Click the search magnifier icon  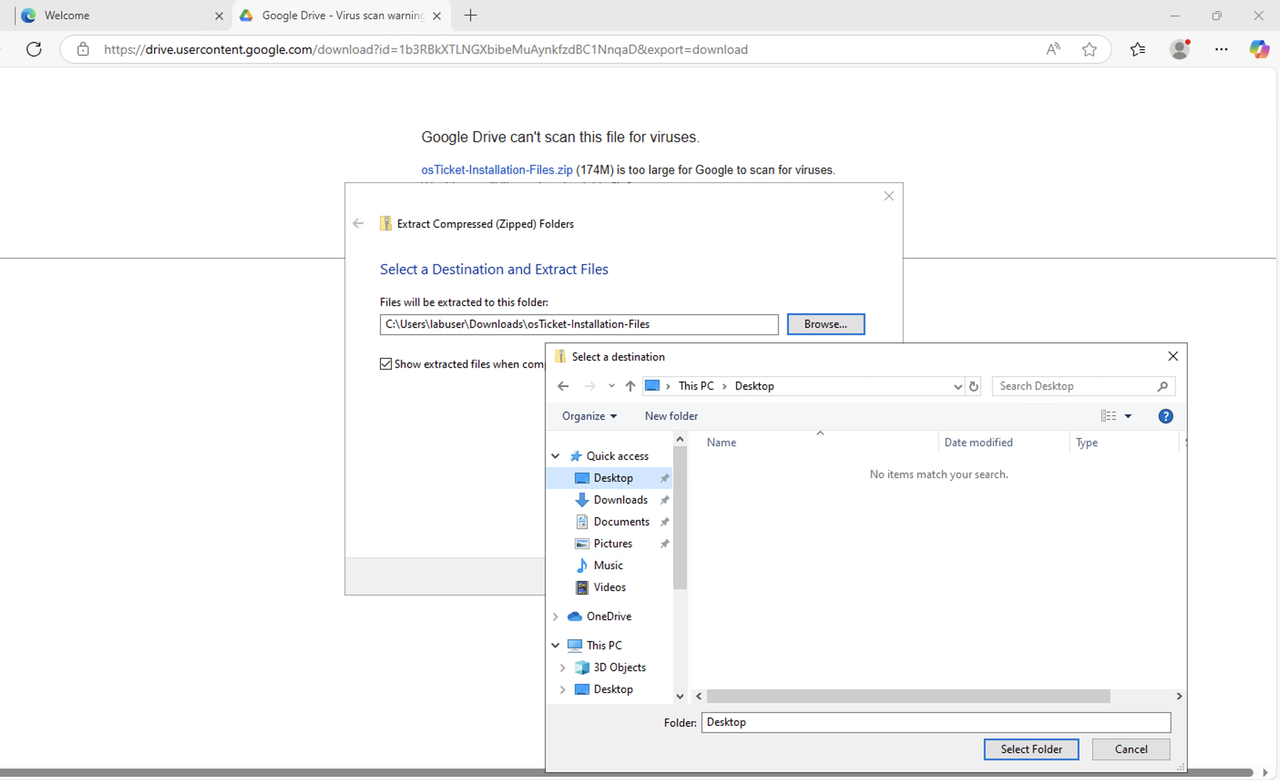click(1162, 386)
